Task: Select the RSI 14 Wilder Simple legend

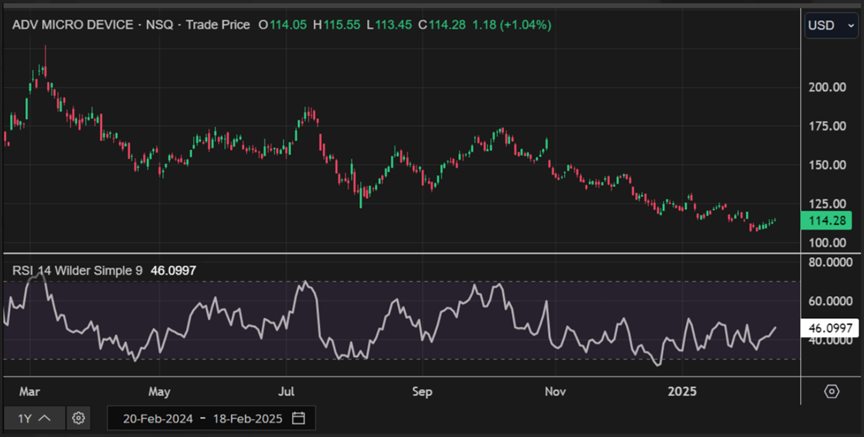Action: point(77,270)
